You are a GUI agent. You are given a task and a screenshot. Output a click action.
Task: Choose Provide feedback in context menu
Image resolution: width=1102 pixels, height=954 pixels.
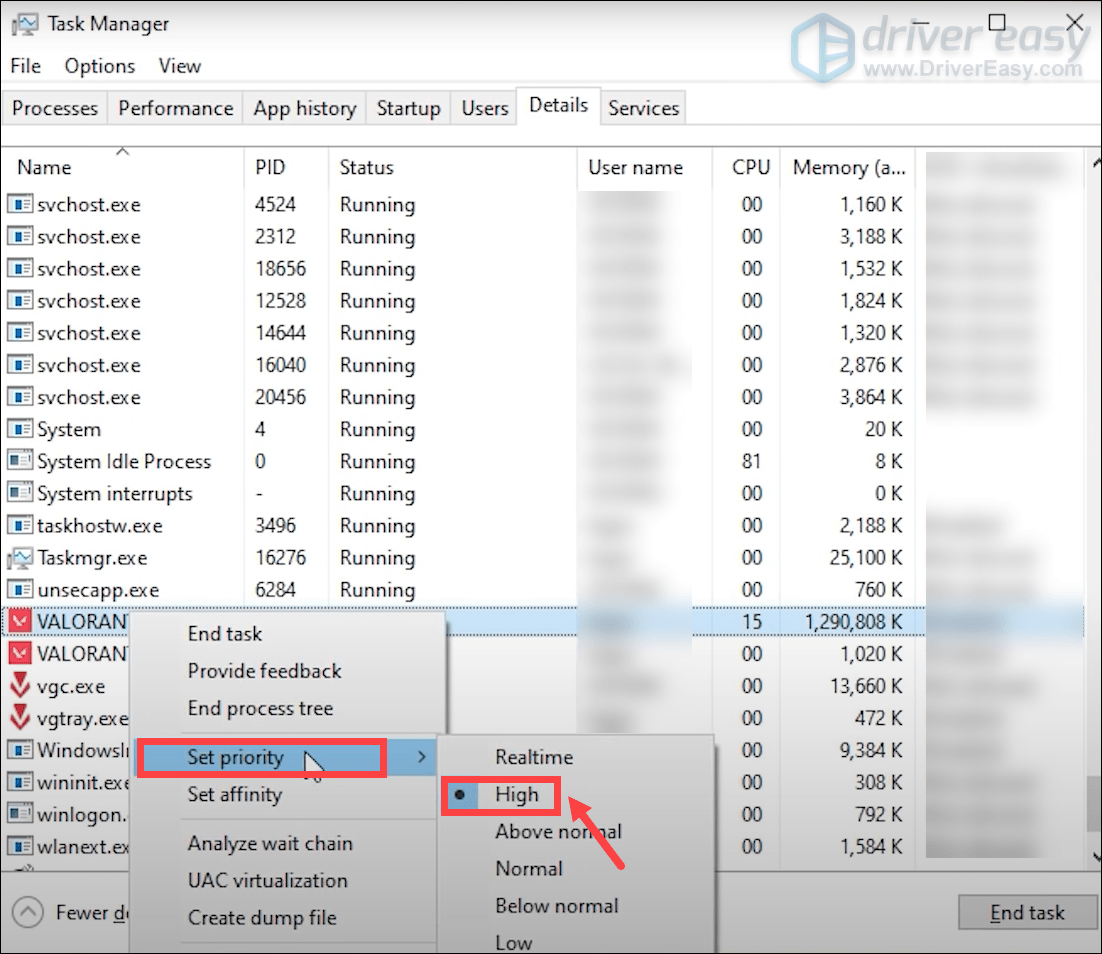[x=264, y=671]
